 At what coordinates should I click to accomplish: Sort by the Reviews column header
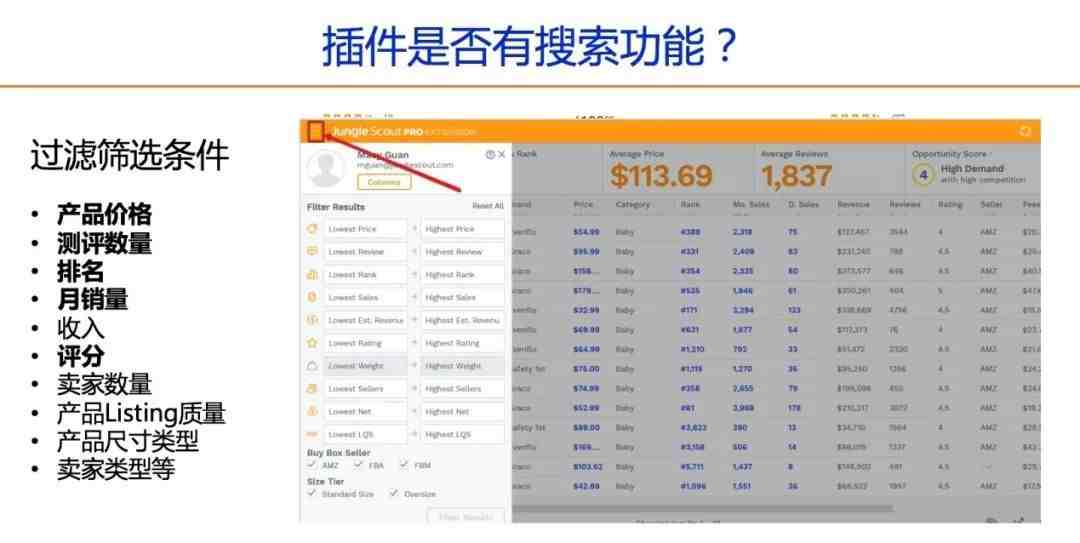(x=904, y=205)
